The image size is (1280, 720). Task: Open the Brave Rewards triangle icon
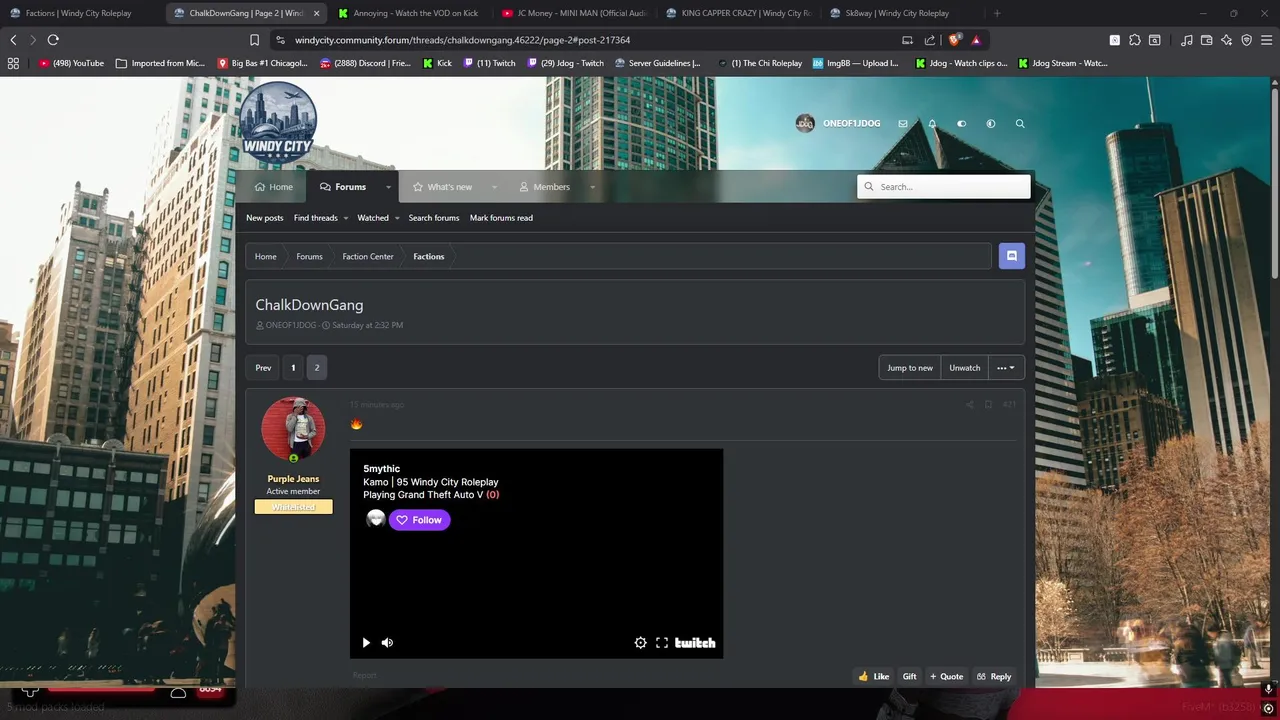point(976,40)
